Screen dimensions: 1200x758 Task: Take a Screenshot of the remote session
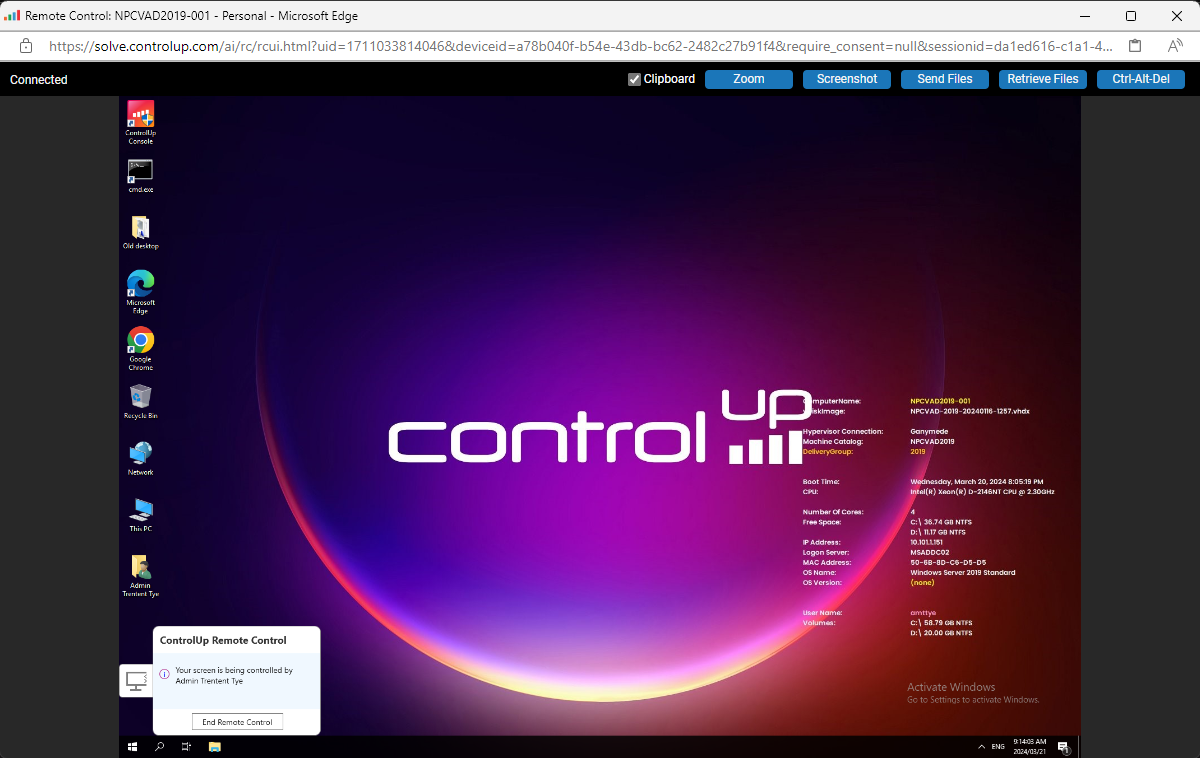846,80
